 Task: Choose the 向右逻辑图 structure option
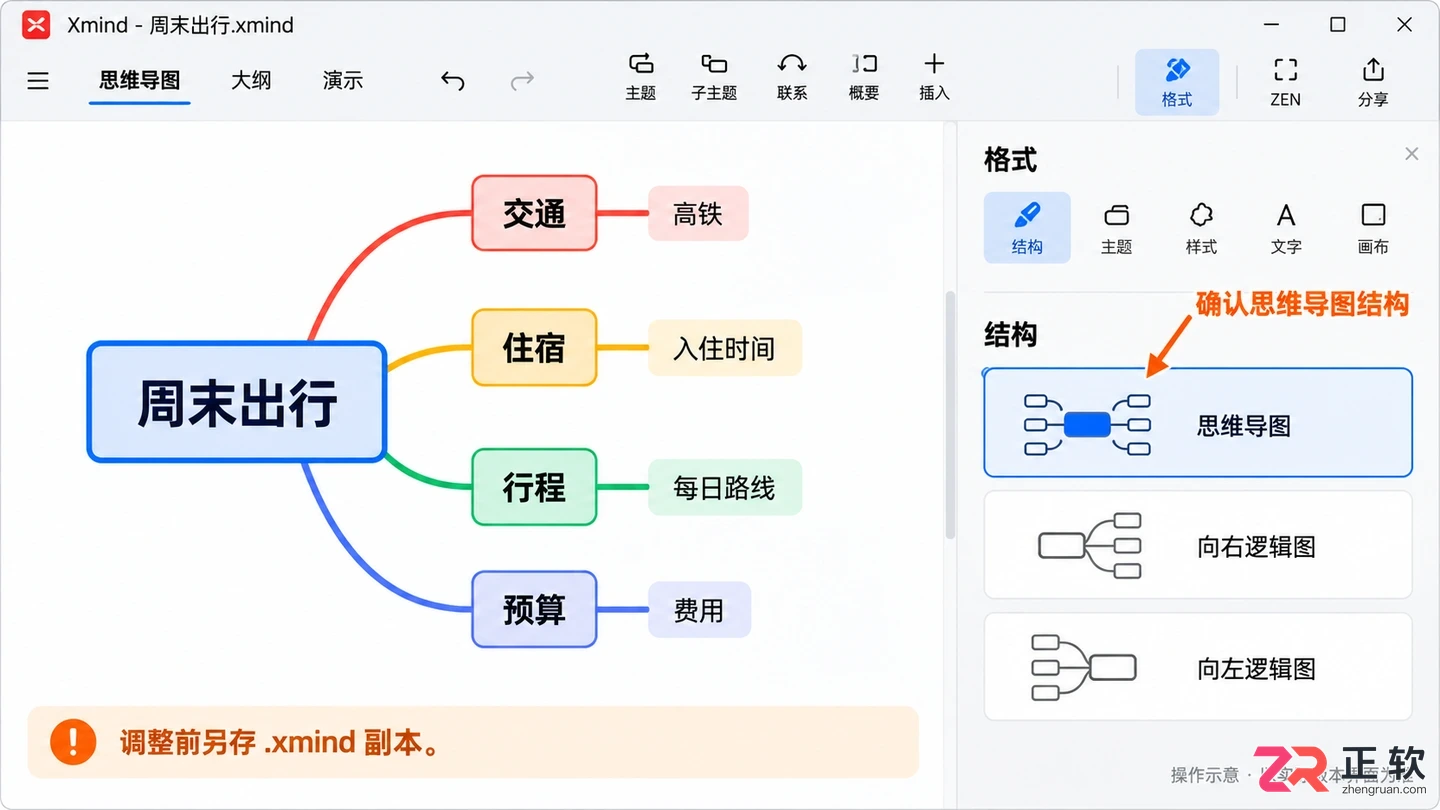1198,545
